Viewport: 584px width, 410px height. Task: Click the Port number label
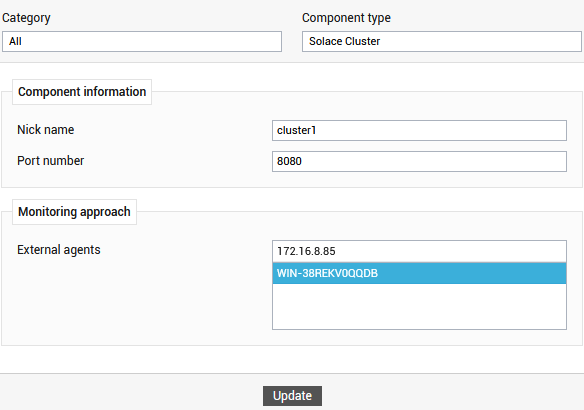[x=51, y=160]
